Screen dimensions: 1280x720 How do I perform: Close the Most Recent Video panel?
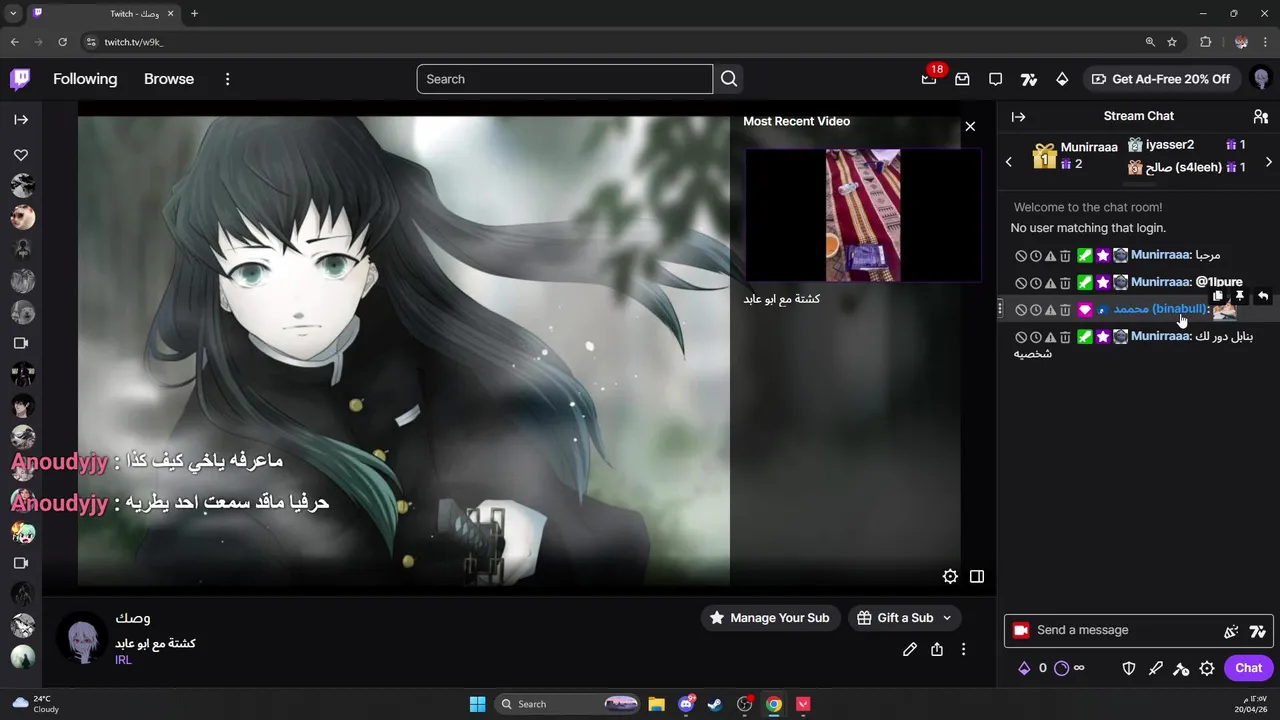(970, 126)
